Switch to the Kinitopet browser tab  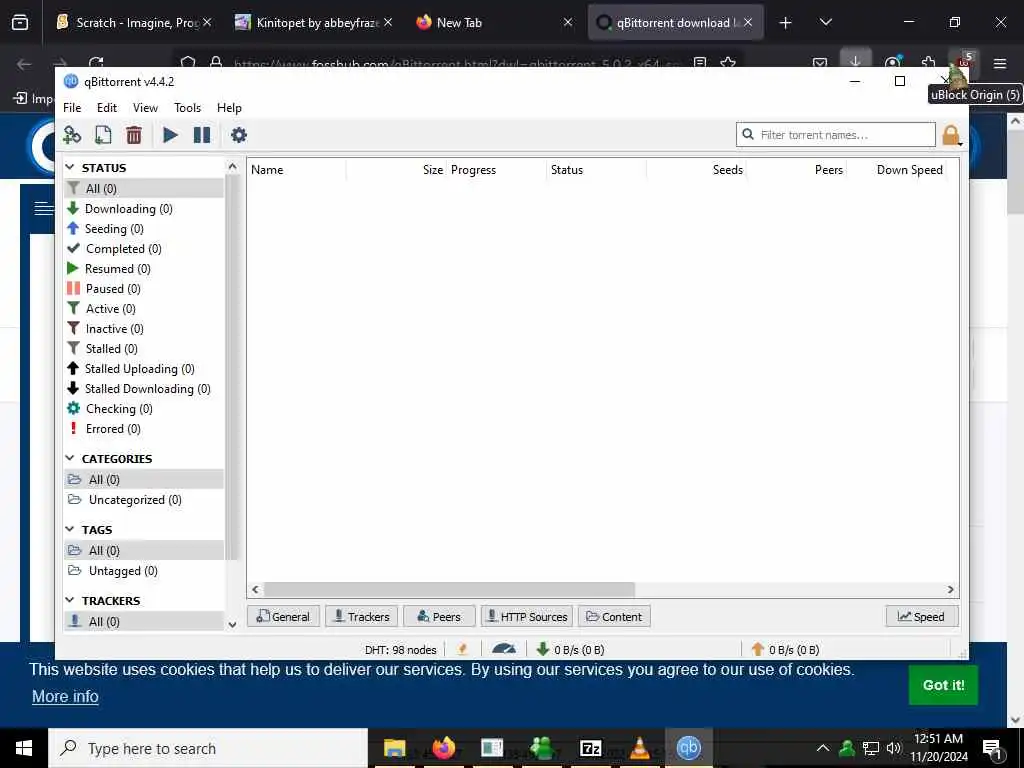point(313,22)
